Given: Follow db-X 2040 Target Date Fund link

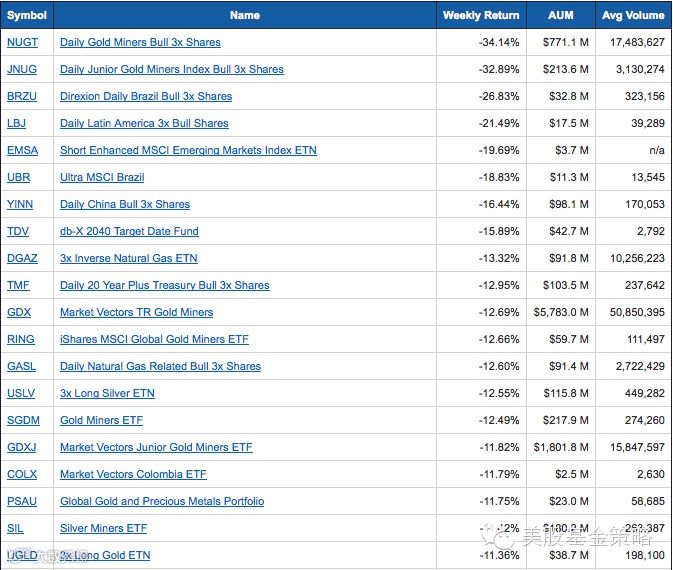Looking at the screenshot, I should [129, 231].
